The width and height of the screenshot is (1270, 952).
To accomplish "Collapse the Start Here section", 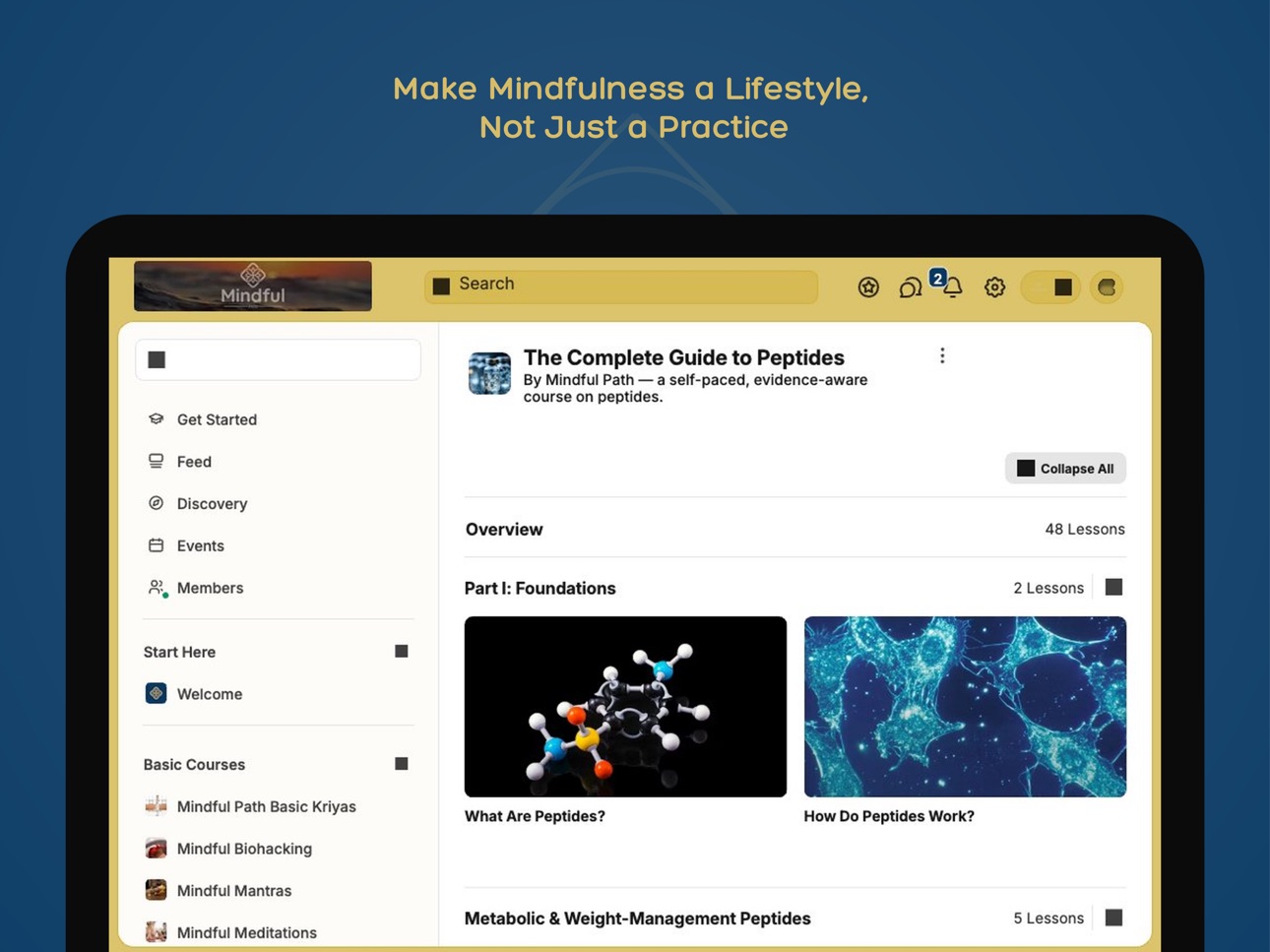I will [401, 652].
